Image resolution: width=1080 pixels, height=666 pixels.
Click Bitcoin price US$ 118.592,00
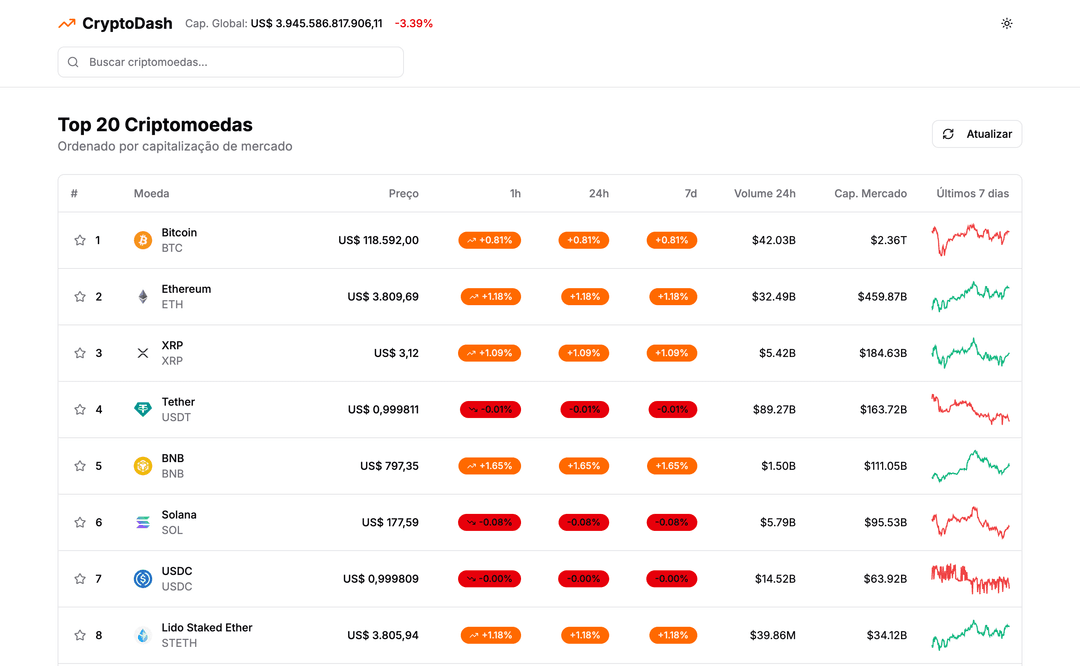click(x=378, y=240)
